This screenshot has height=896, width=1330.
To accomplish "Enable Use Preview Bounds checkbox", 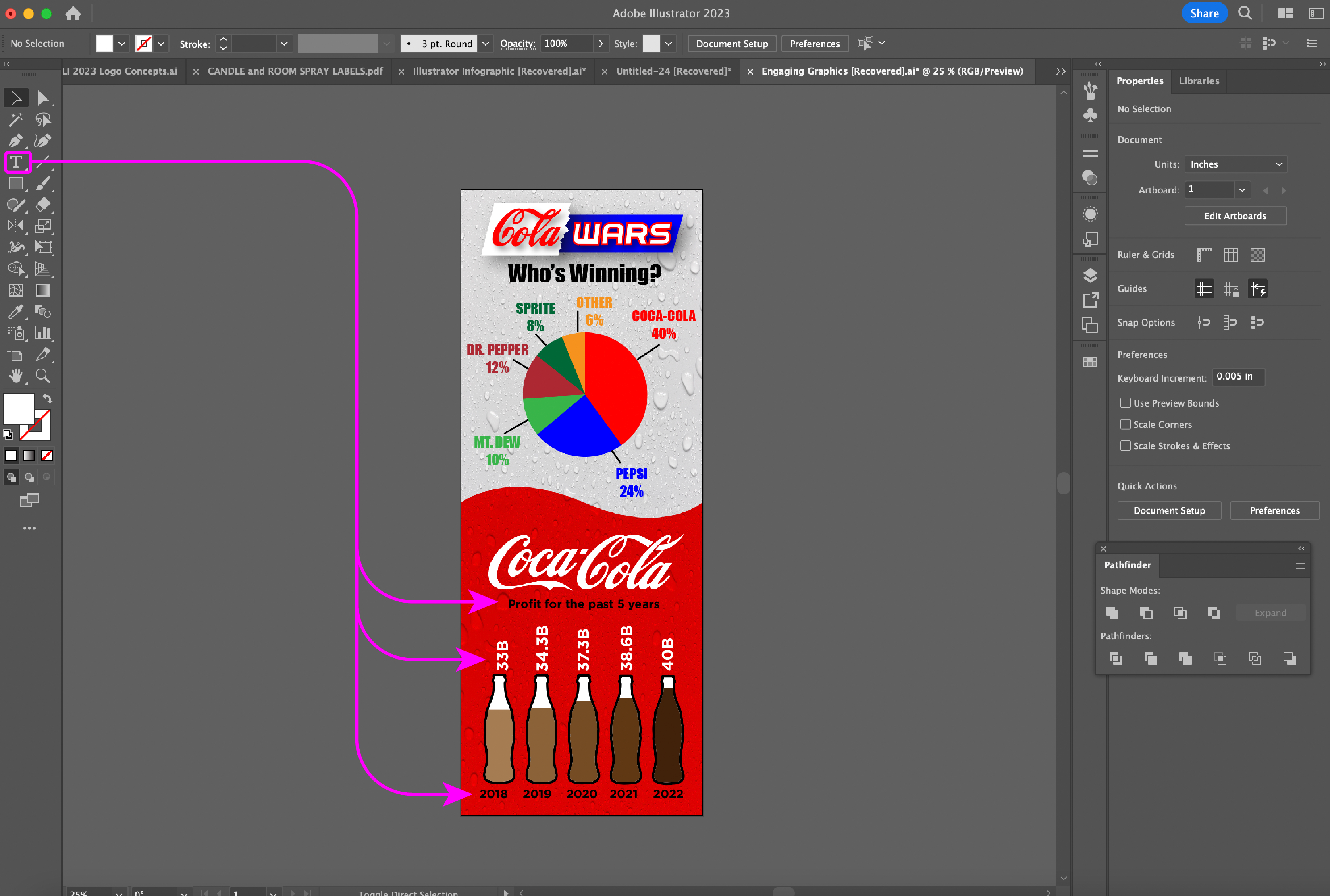I will pos(1125,403).
